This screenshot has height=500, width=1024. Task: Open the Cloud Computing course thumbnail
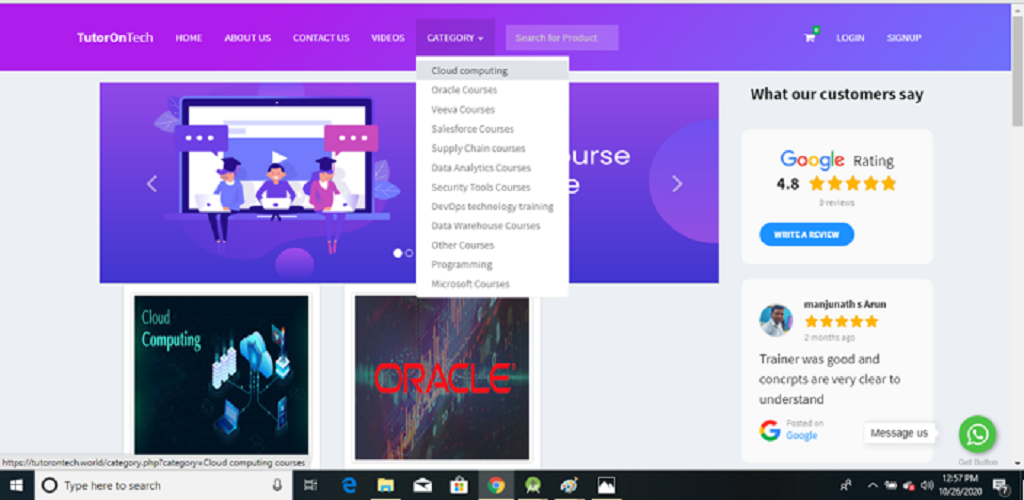pyautogui.click(x=221, y=375)
